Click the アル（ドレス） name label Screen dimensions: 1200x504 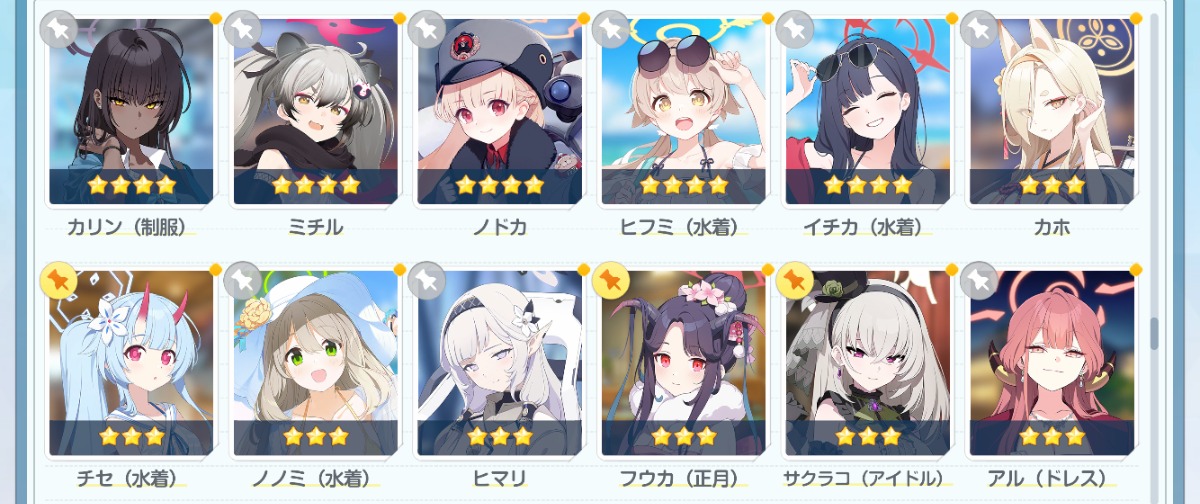point(1052,478)
